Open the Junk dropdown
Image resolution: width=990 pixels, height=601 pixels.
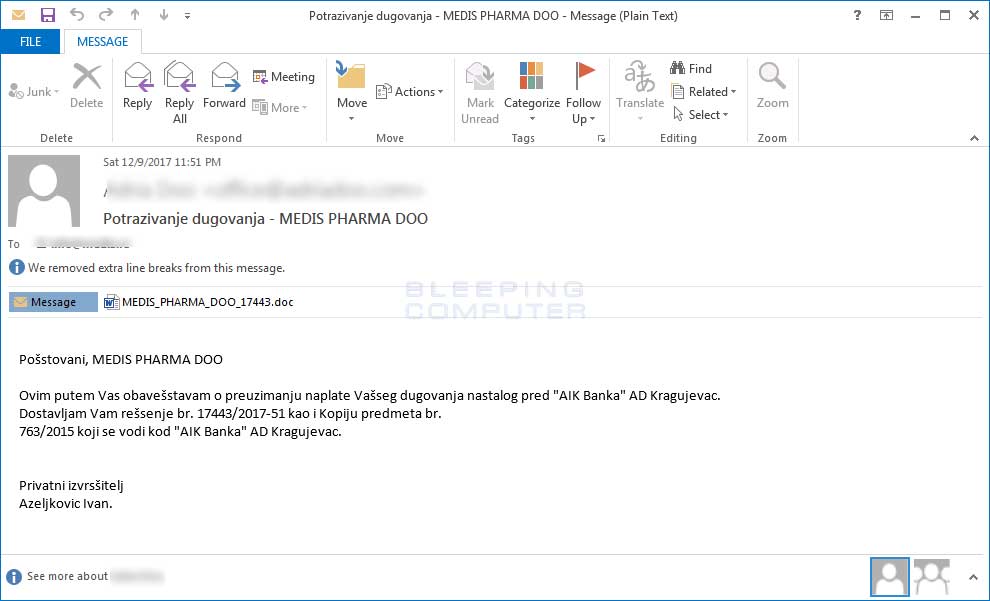[x=33, y=92]
